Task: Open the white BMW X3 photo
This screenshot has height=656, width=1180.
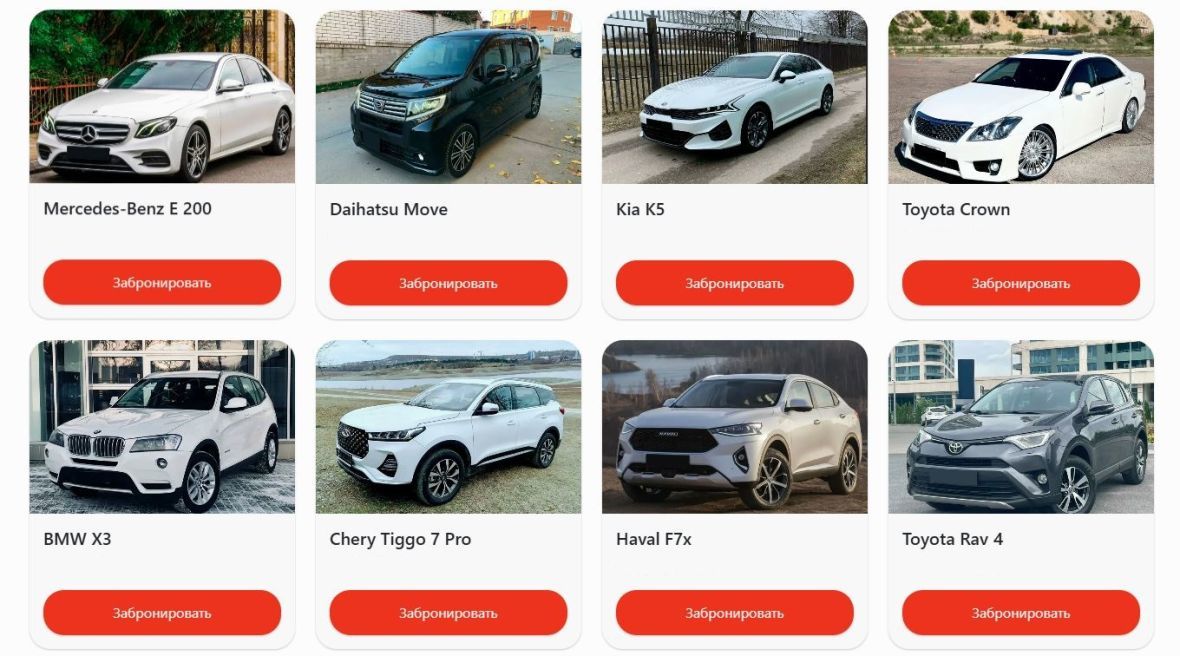Action: (162, 427)
